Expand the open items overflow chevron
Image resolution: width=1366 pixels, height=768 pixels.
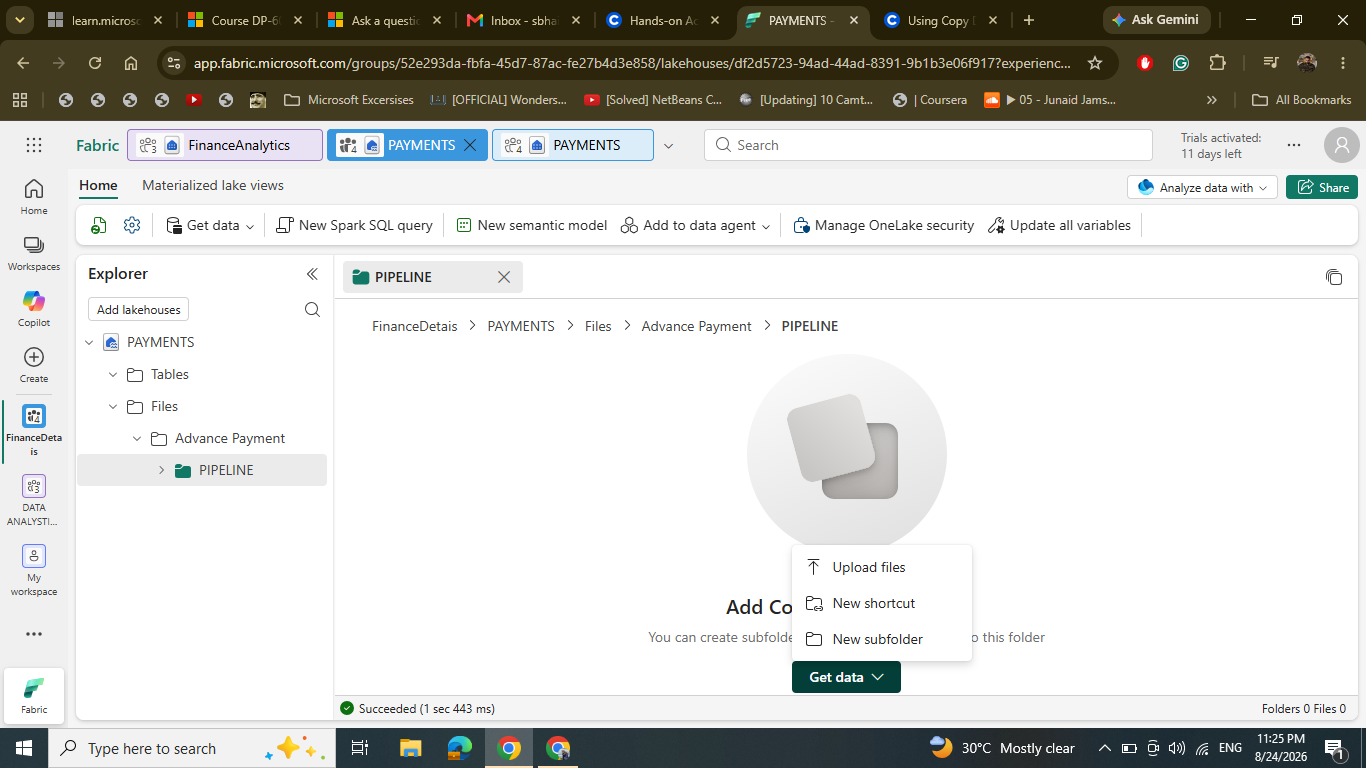[x=668, y=146]
